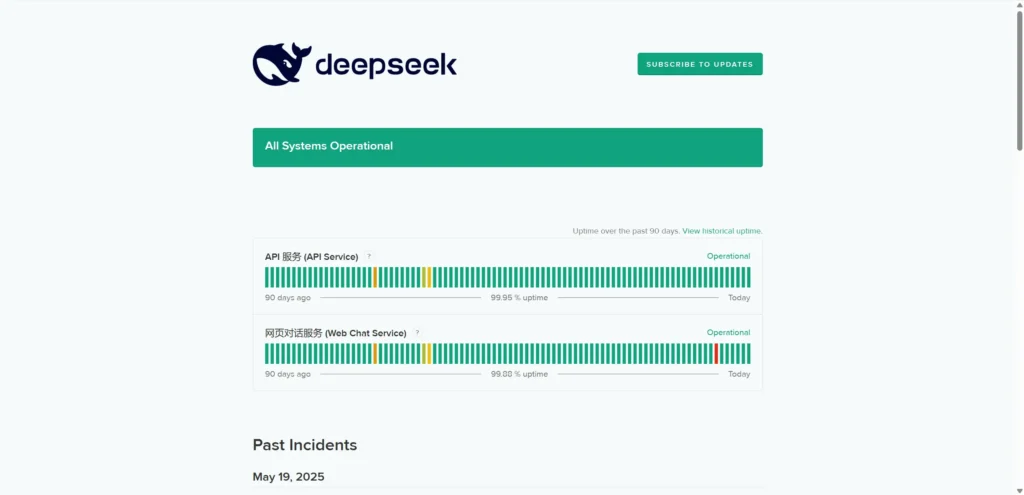
Task: Click the last yellow bar in API Service uptime
Action: [x=429, y=277]
